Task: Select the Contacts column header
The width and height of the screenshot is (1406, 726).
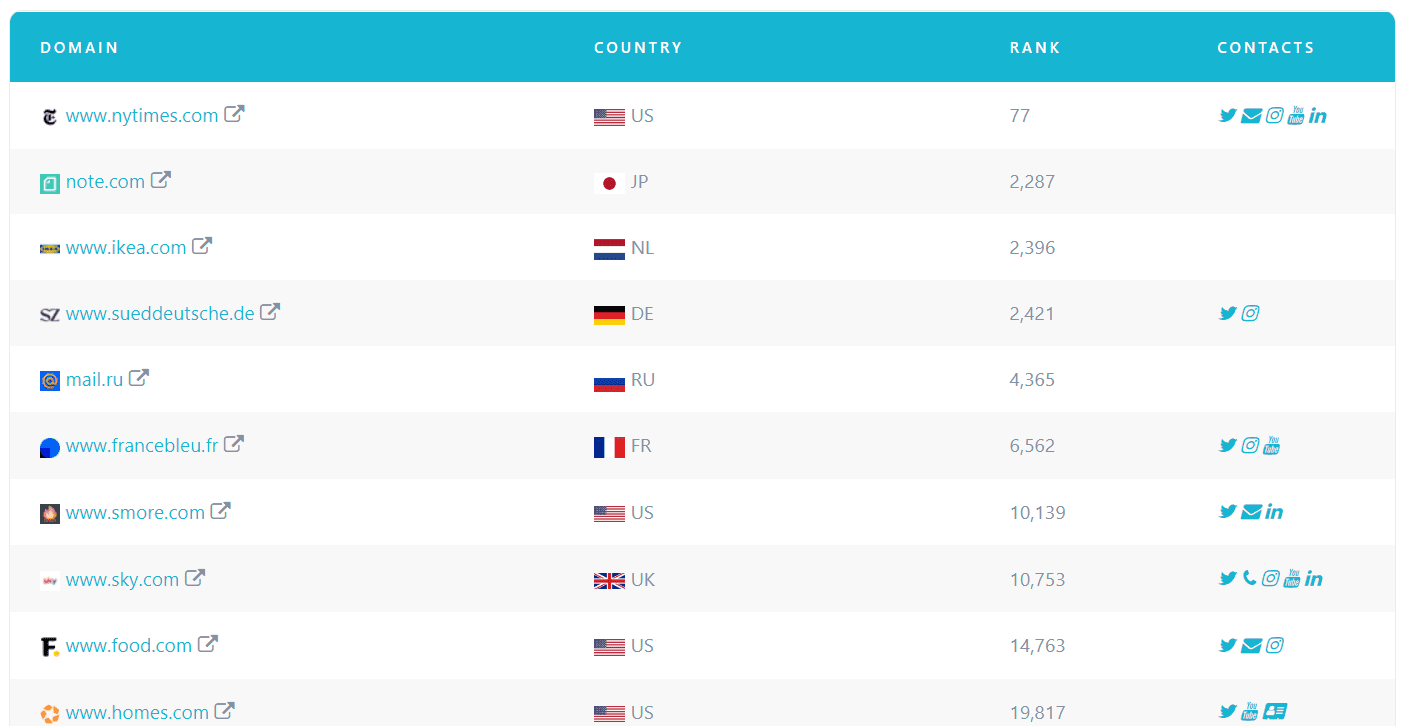Action: tap(1265, 47)
